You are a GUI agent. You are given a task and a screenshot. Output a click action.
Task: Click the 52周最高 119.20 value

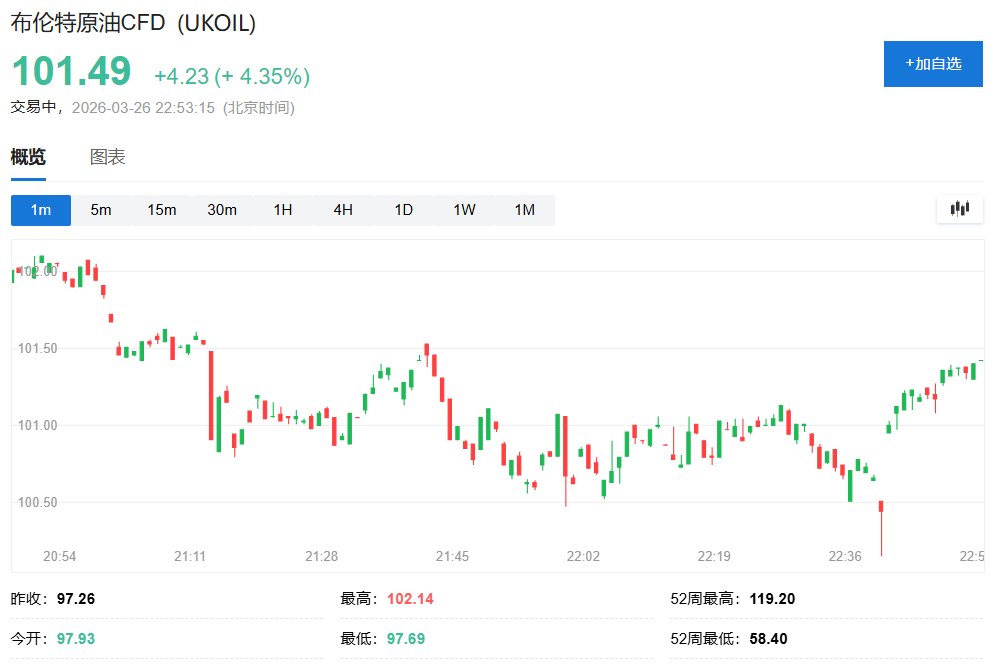(772, 600)
